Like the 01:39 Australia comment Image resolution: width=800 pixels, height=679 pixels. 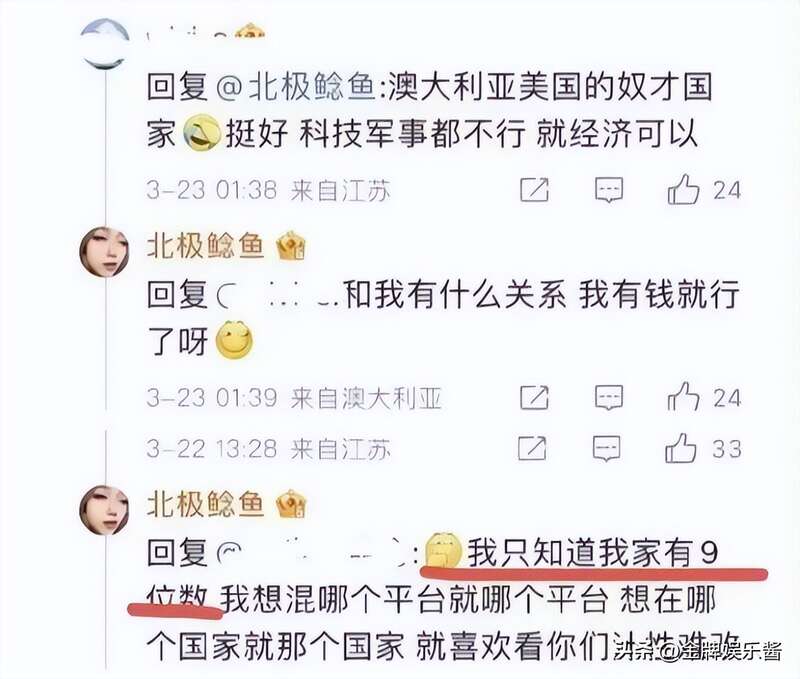[683, 397]
